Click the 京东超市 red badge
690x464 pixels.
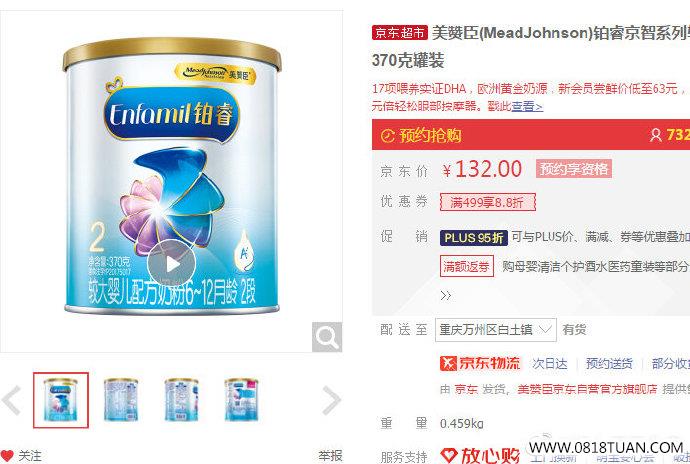[x=400, y=33]
